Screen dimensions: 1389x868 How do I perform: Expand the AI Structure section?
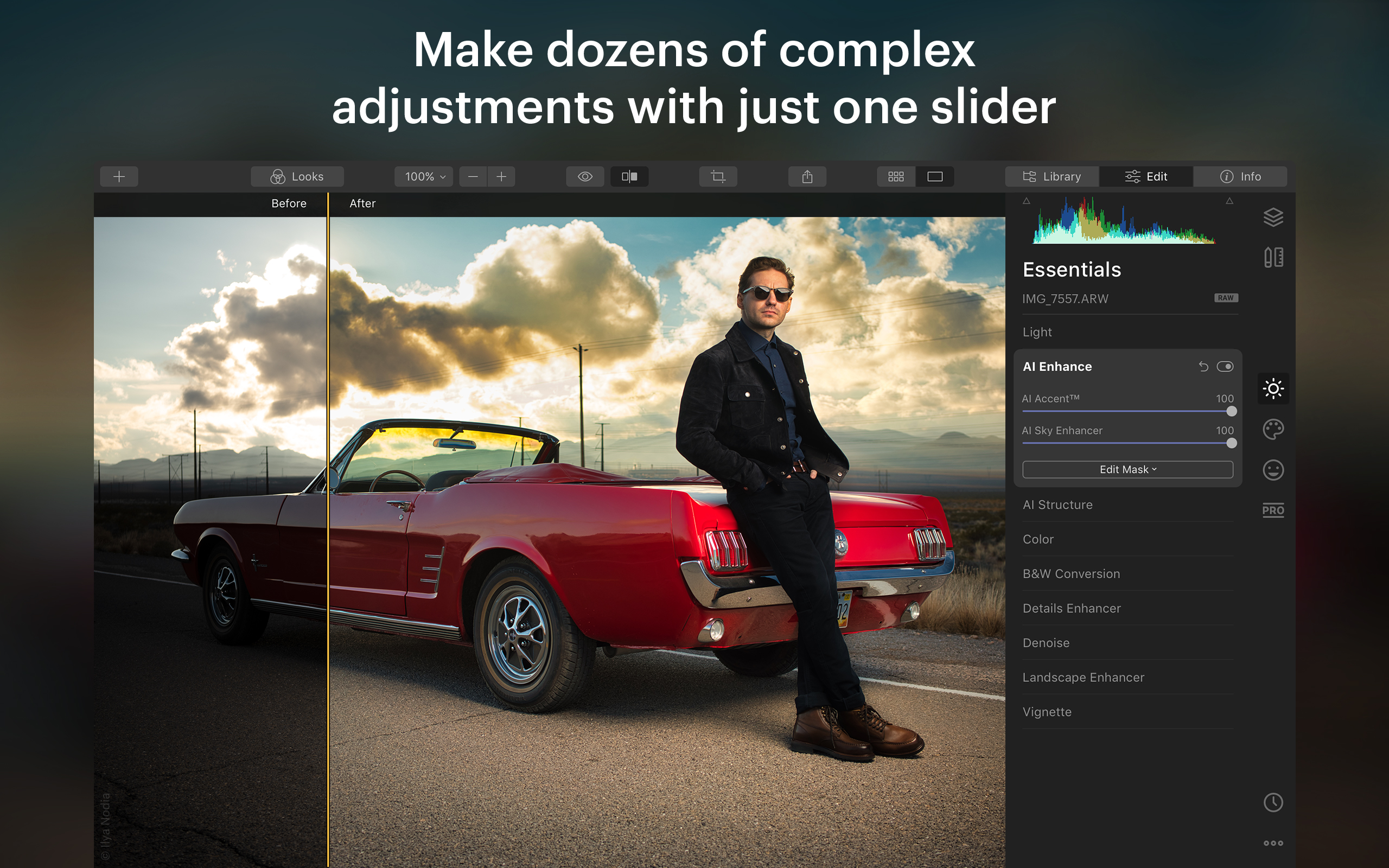click(1057, 505)
